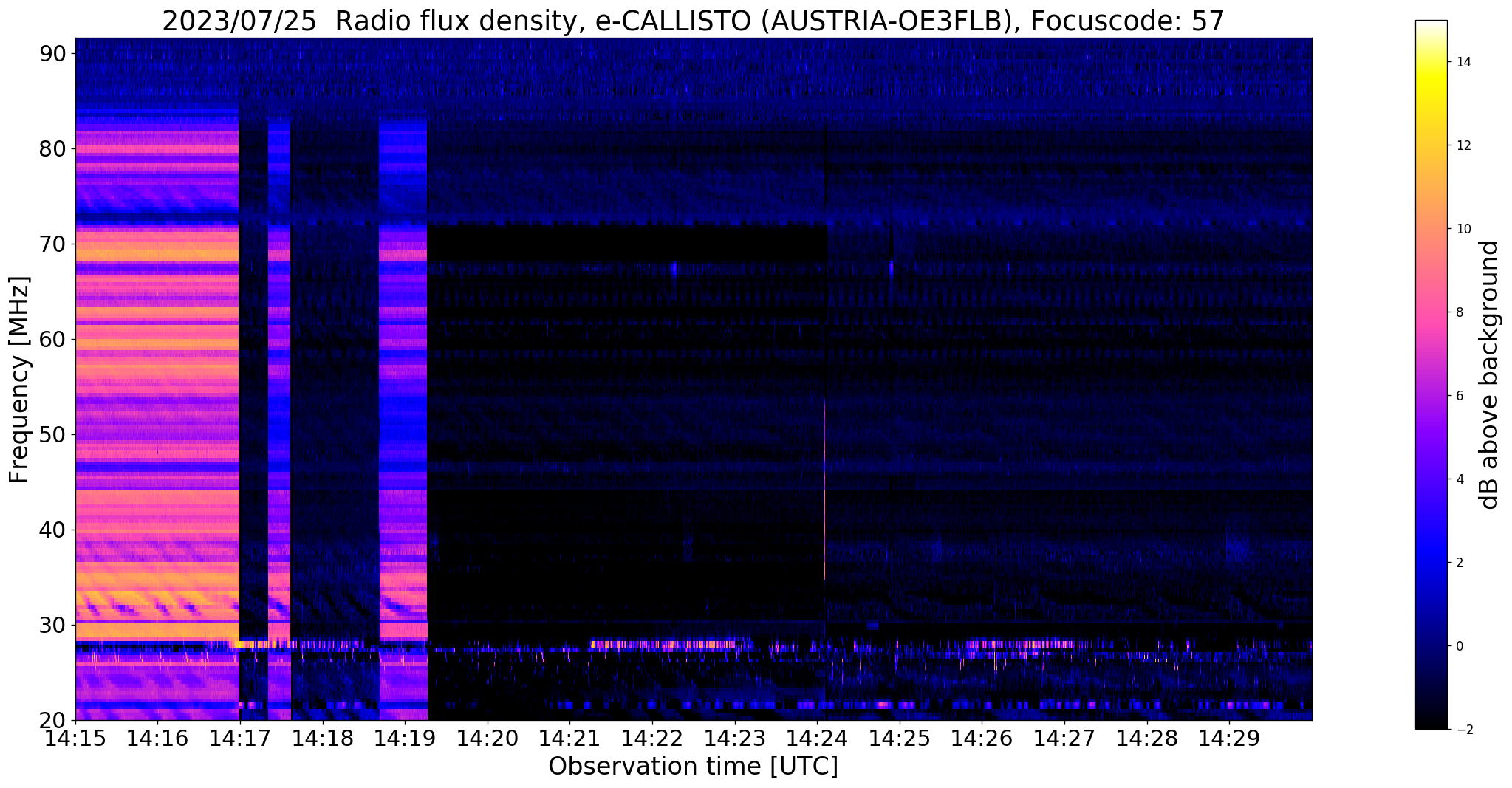Click the colorbar tick value 0

point(1459,646)
